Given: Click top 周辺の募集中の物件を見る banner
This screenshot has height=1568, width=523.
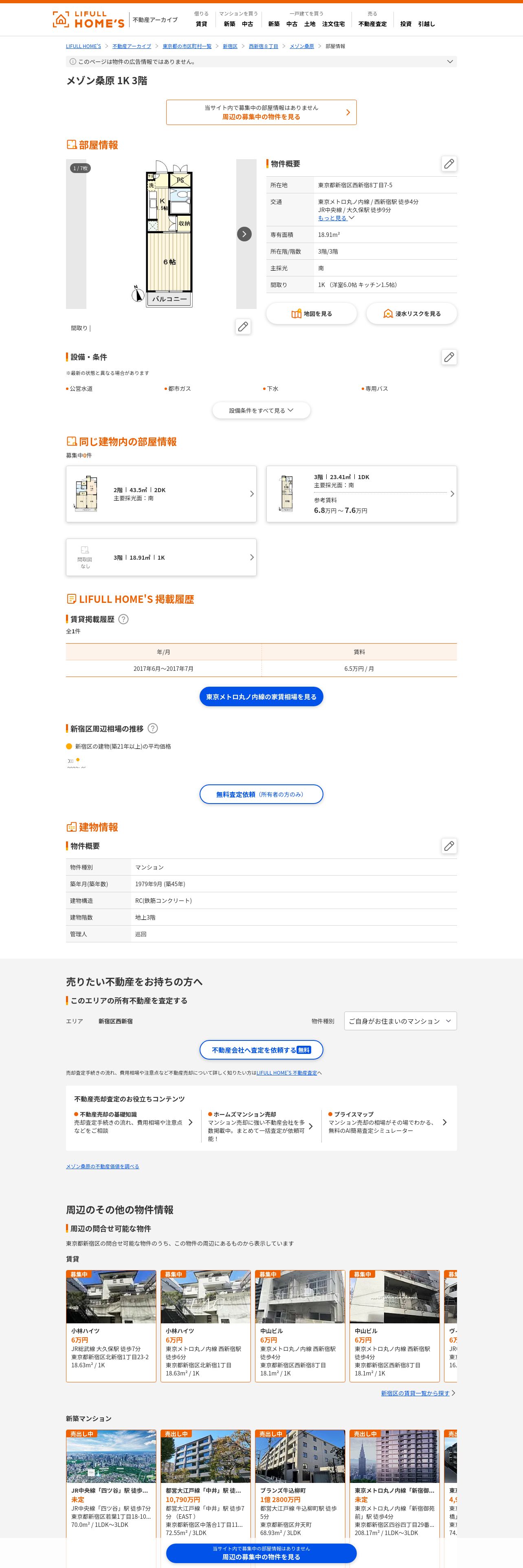Looking at the screenshot, I should coord(261,112).
